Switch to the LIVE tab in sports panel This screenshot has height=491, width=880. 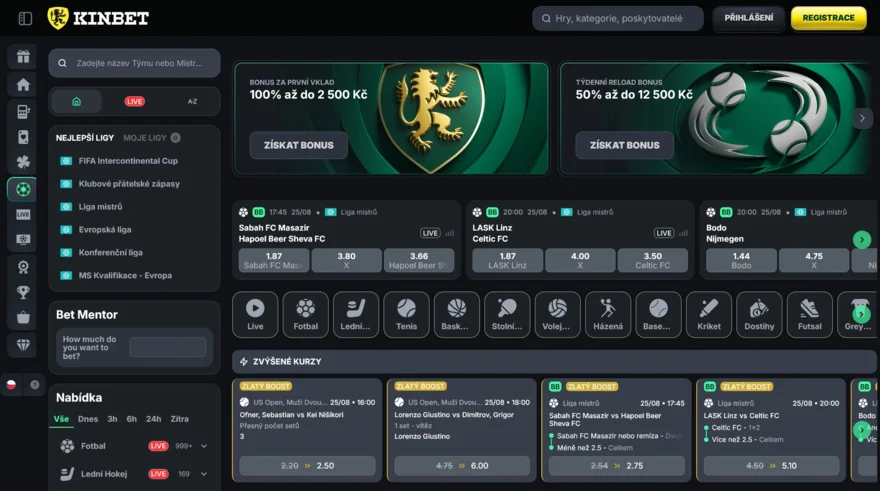(x=134, y=102)
